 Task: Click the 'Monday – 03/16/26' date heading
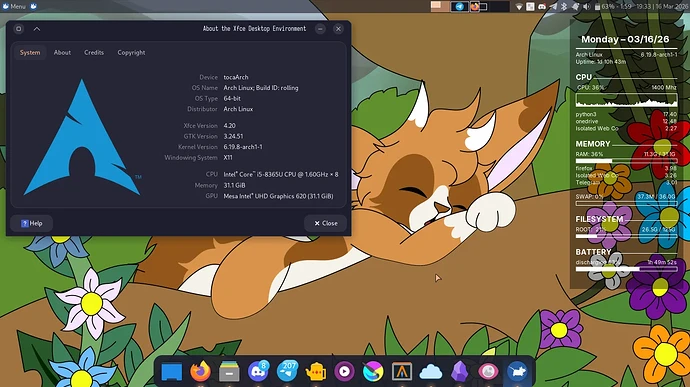(x=625, y=39)
